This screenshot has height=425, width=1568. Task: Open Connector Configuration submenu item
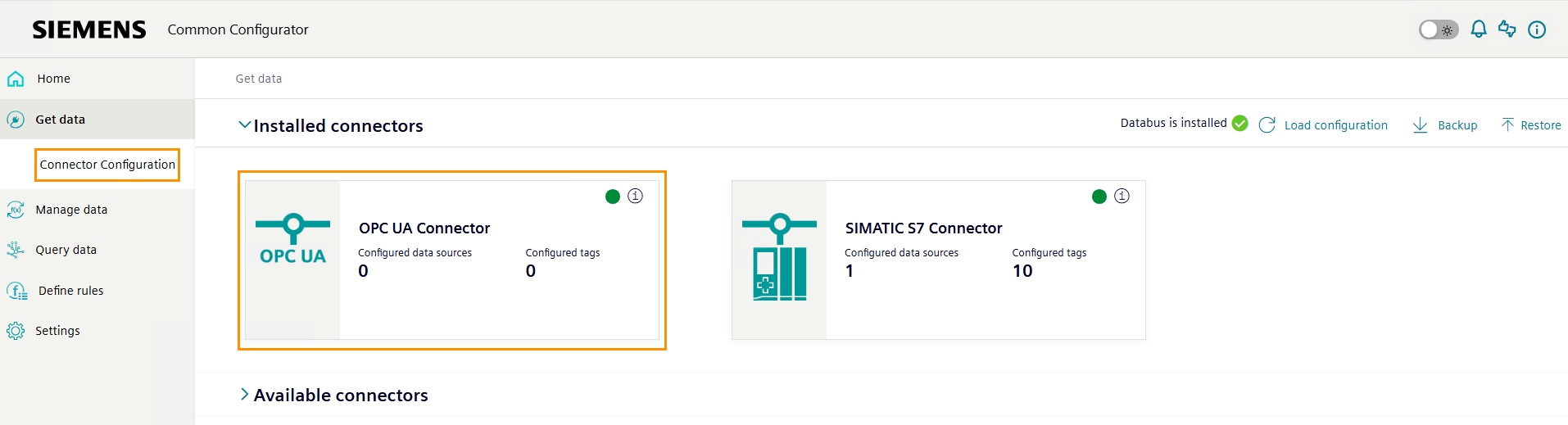tap(107, 165)
